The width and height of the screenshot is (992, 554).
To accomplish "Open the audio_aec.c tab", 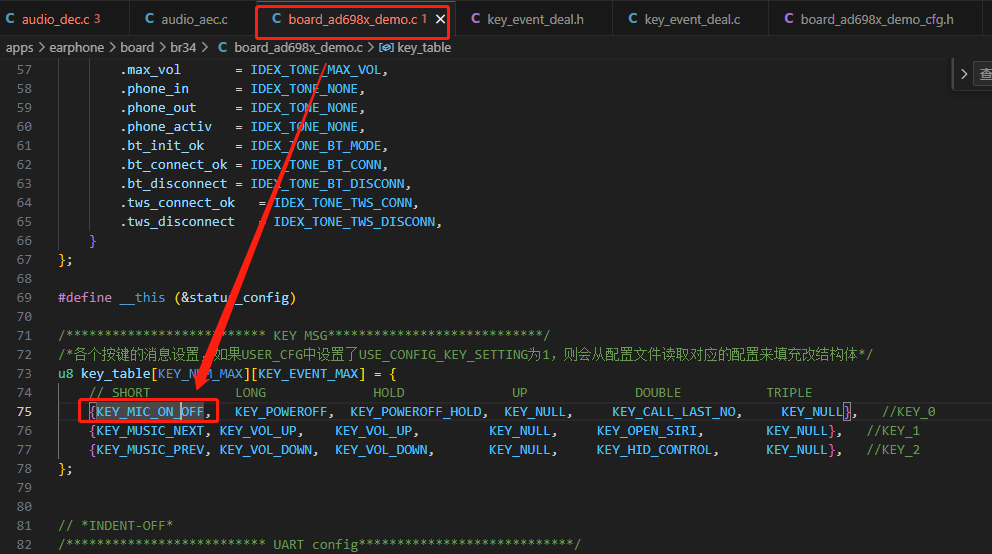I will tap(194, 20).
